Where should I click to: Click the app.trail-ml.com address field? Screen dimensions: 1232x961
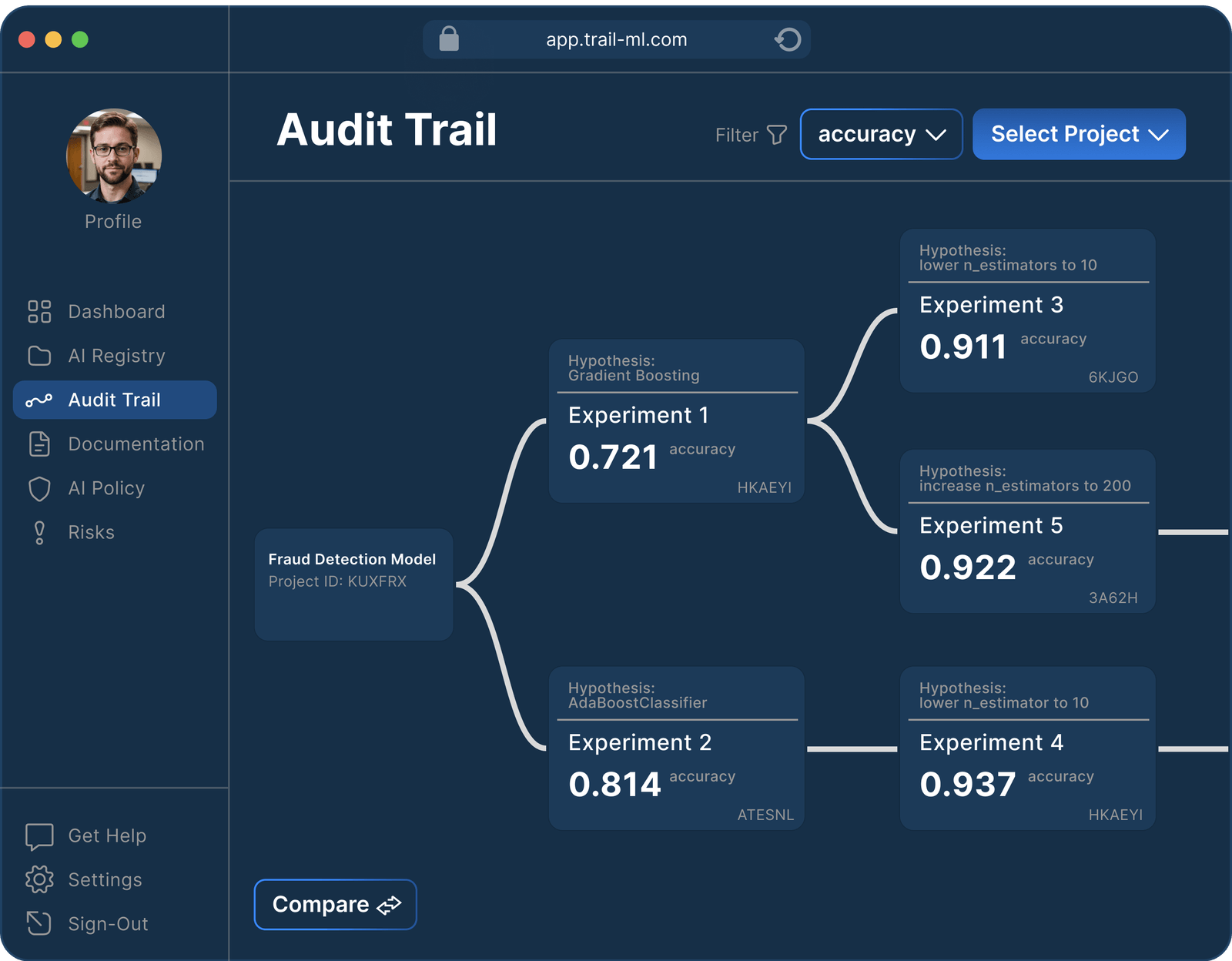617,39
